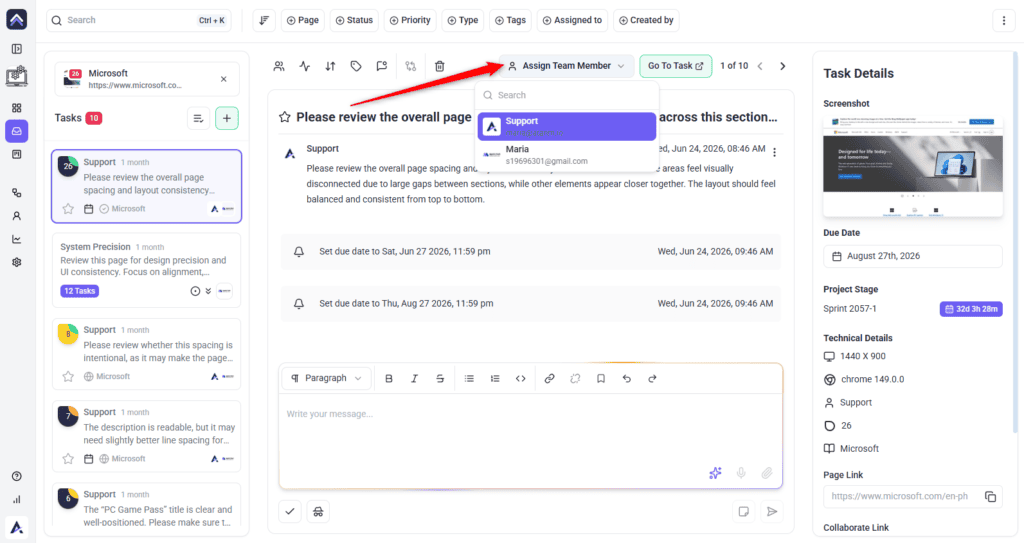Mark task resolved with checkmark button
Image resolution: width=1024 pixels, height=543 pixels.
coord(290,512)
